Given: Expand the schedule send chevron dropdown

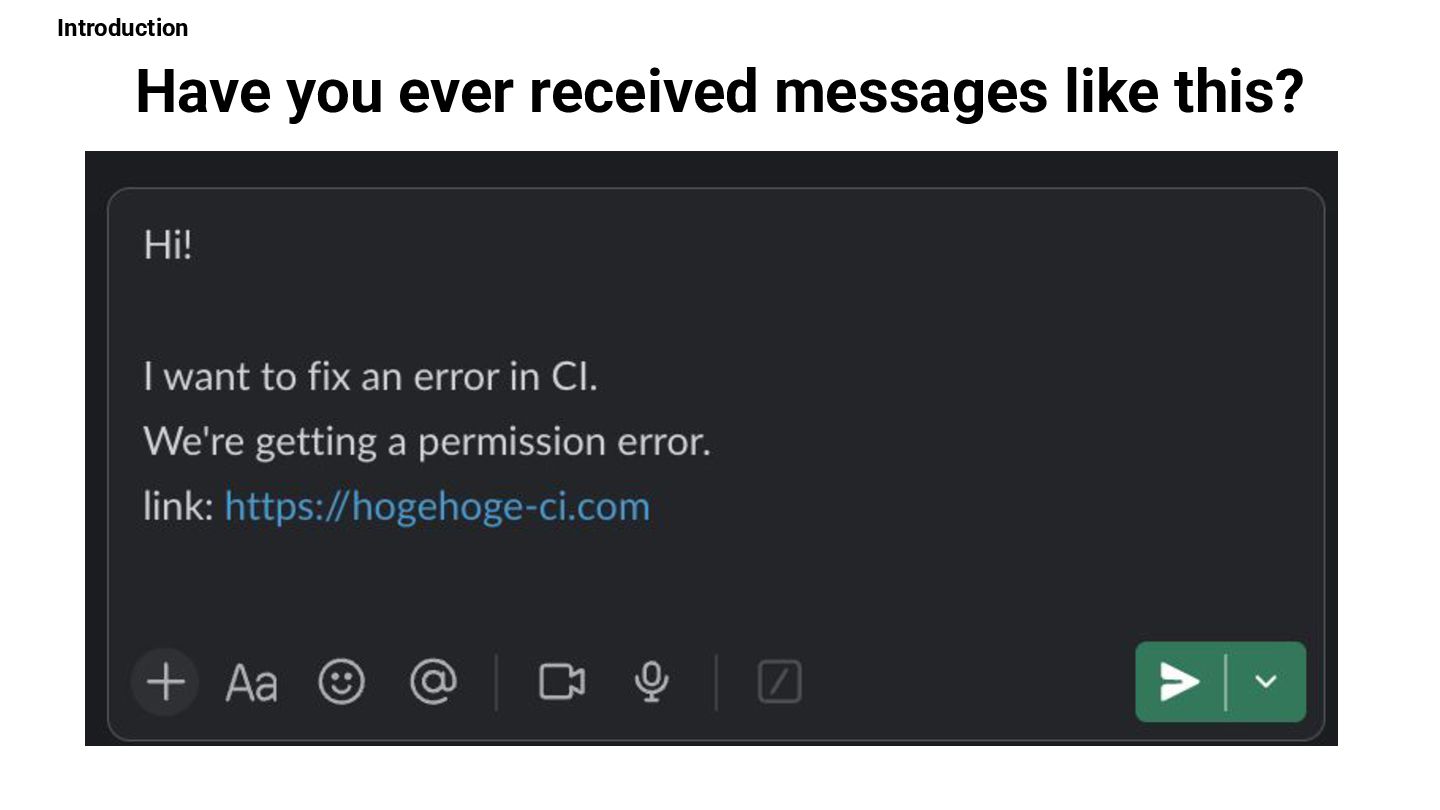Looking at the screenshot, I should (x=1266, y=682).
